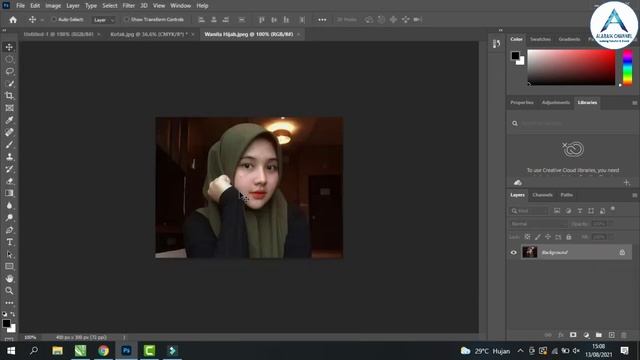Select the Healing Brush tool

click(9, 132)
